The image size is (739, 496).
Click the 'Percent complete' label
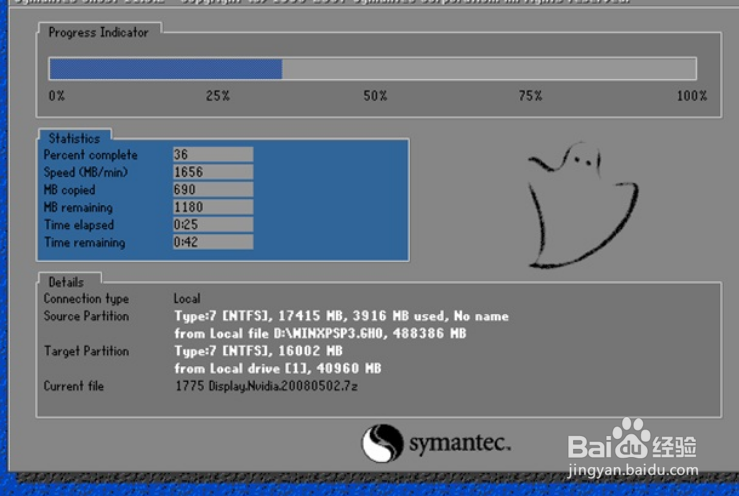pyautogui.click(x=90, y=155)
